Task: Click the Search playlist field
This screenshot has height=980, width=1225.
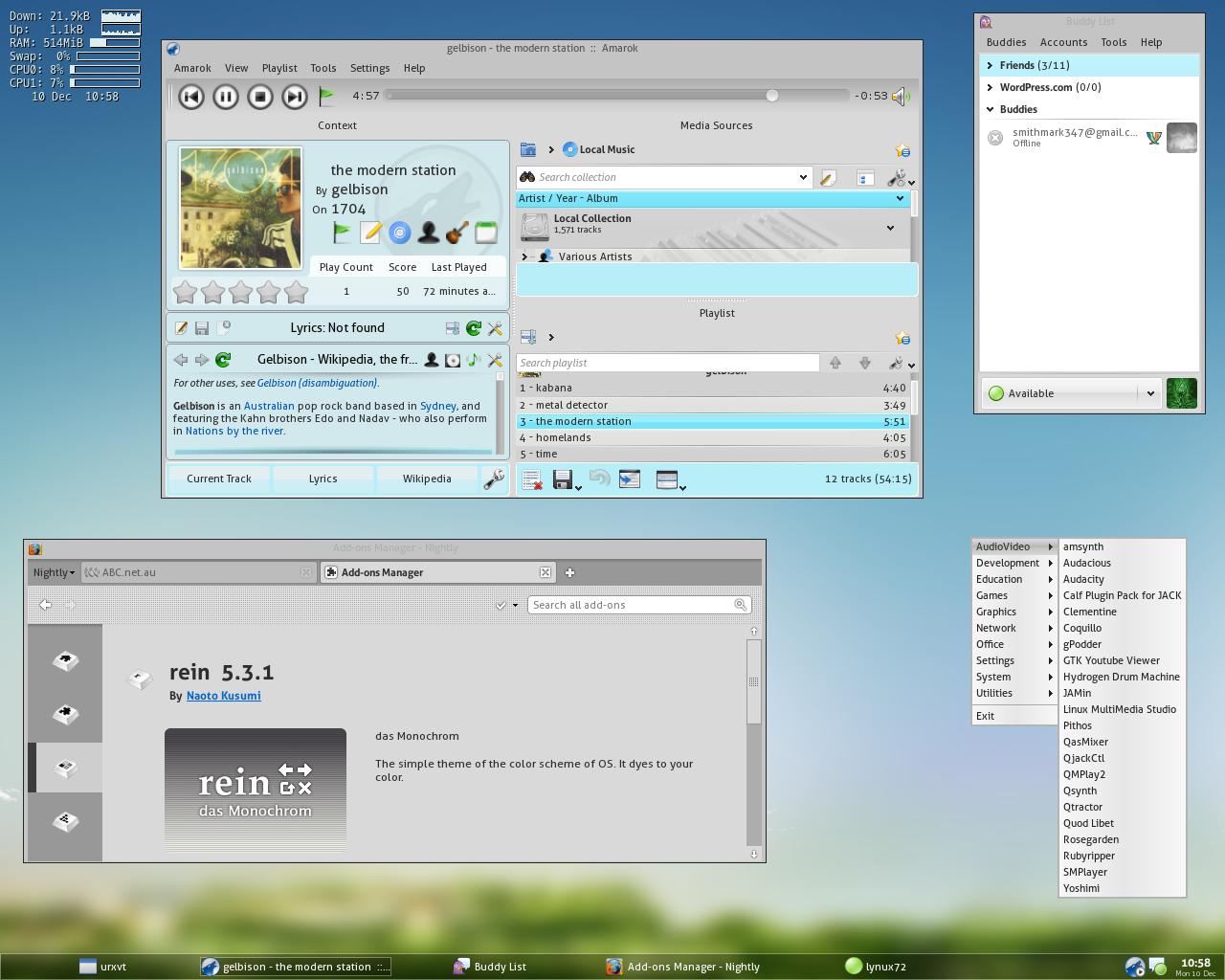Action: (x=667, y=363)
